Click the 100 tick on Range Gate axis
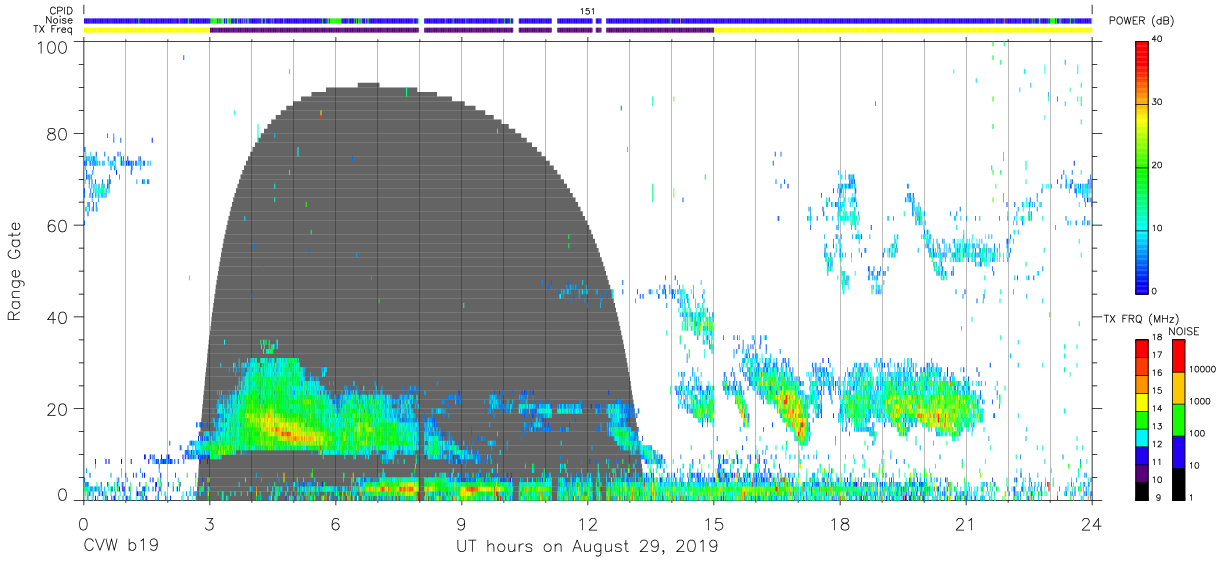The image size is (1228, 567). (x=52, y=46)
